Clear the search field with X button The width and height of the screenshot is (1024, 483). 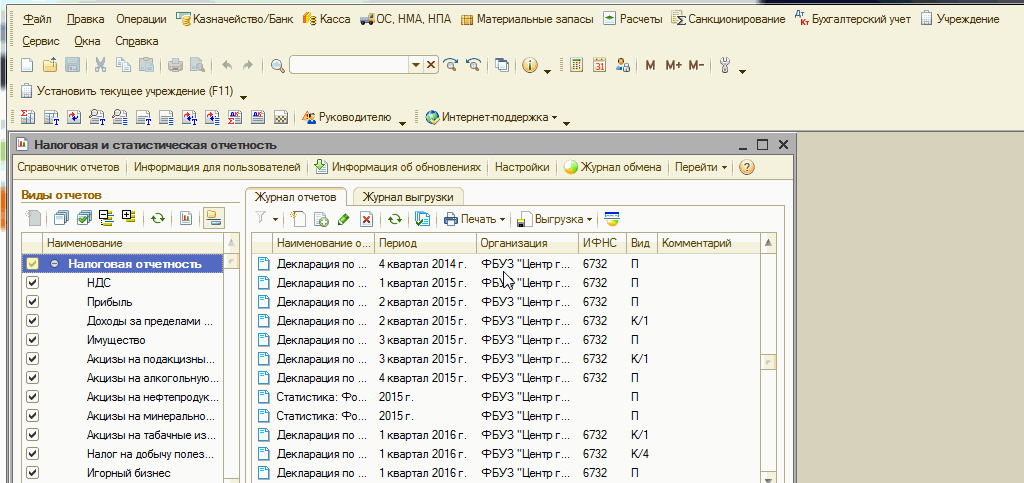(430, 65)
